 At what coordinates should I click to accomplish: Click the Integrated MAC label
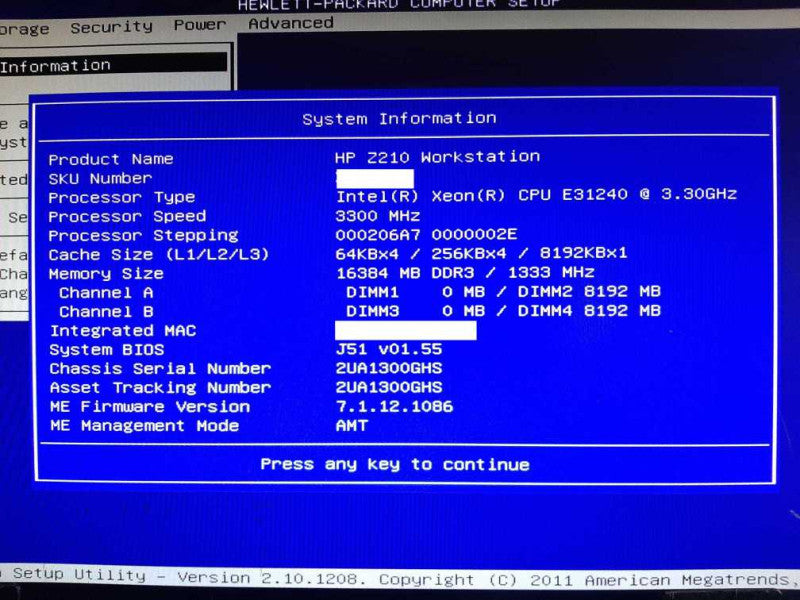(x=123, y=331)
